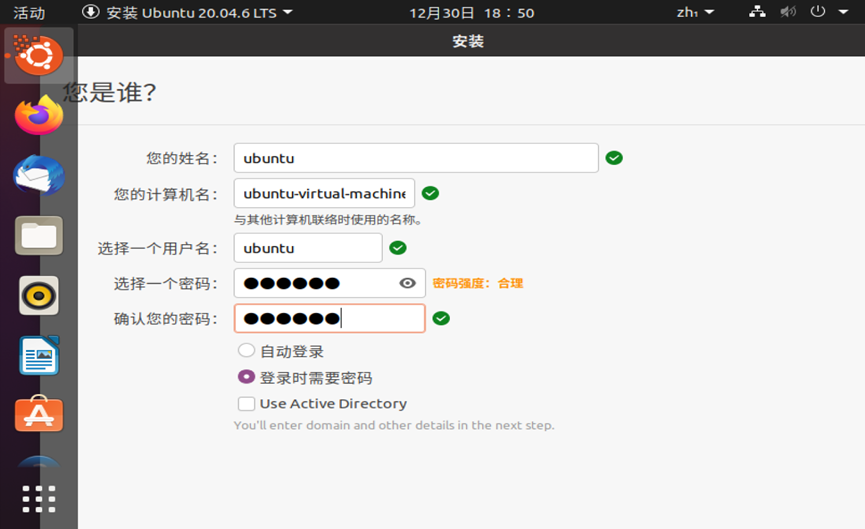Click the green checkmark beside confirm password

point(441,318)
